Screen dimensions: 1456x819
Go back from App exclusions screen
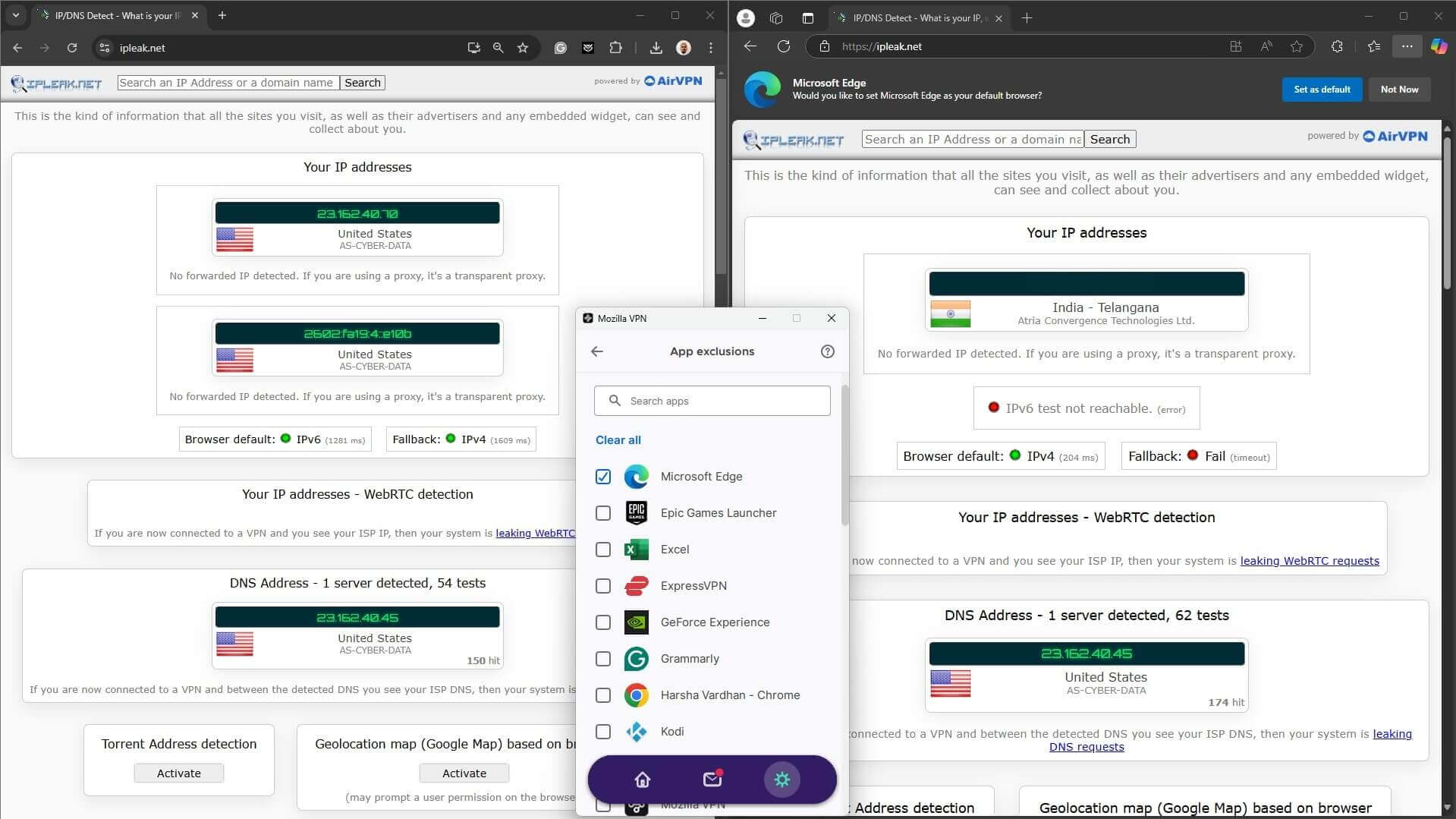coord(597,351)
